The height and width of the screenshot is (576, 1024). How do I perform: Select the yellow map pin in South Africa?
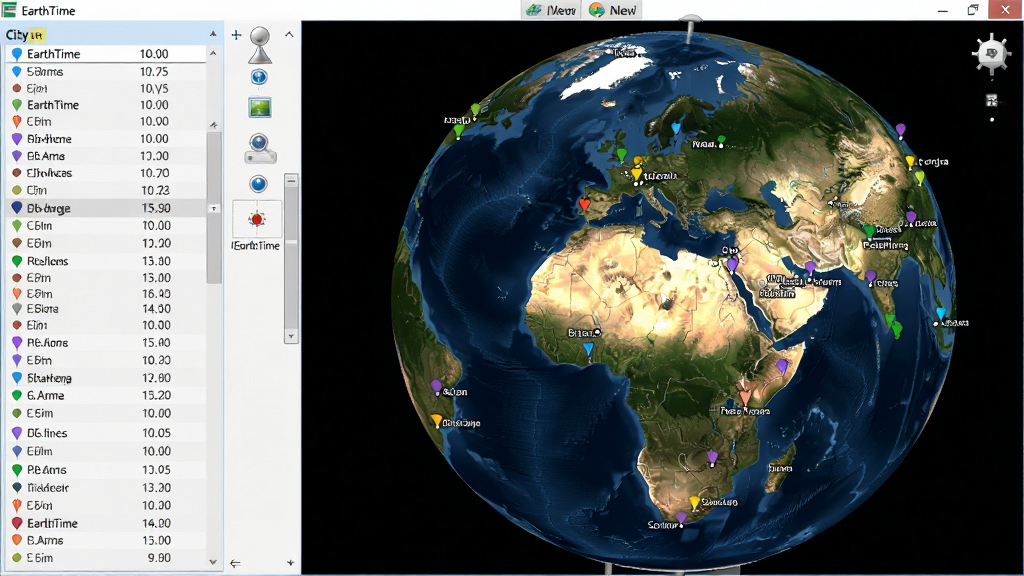[695, 503]
